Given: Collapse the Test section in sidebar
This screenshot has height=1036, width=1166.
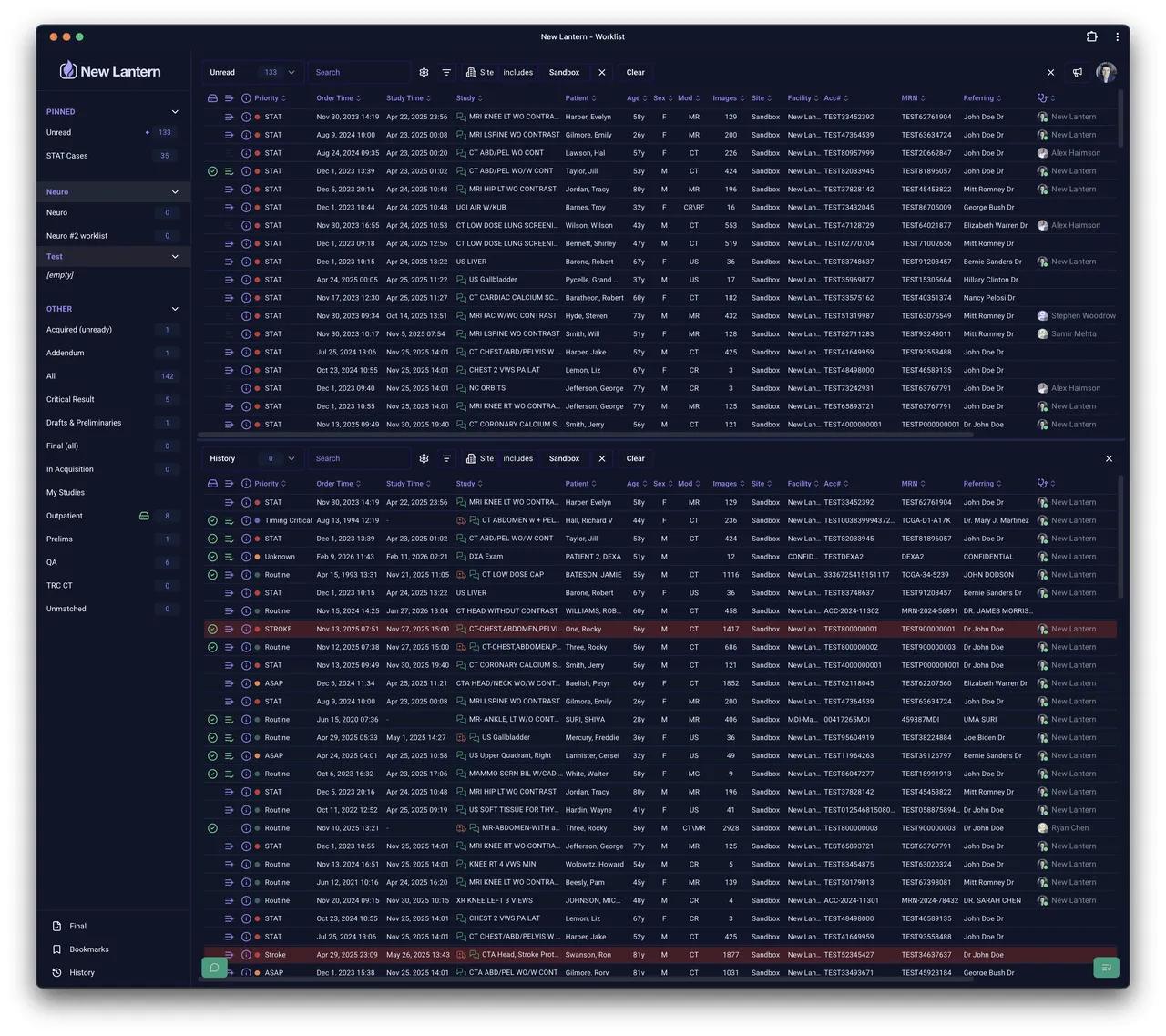Looking at the screenshot, I should 175,257.
